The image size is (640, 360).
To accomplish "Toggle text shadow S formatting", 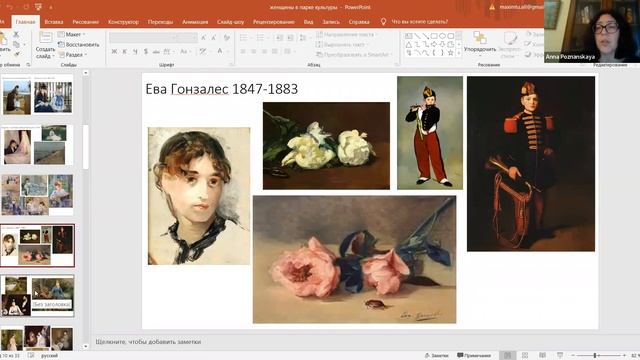I will tap(146, 51).
